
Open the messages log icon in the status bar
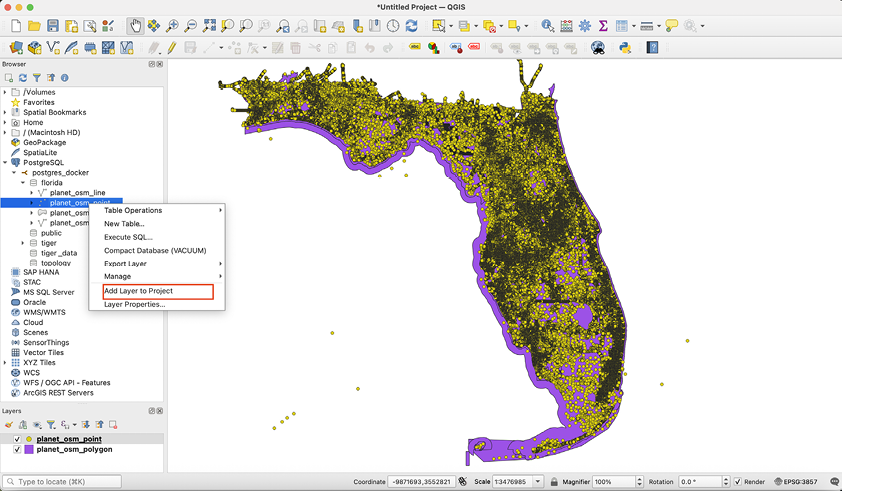[834, 481]
